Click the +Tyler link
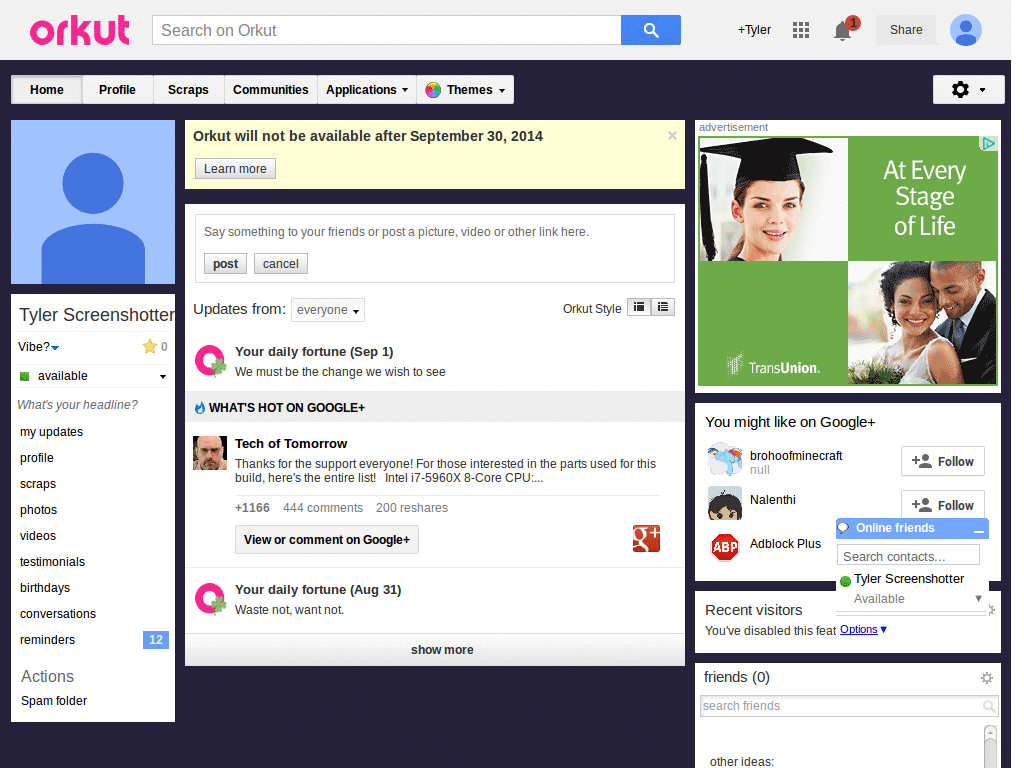 pos(754,30)
